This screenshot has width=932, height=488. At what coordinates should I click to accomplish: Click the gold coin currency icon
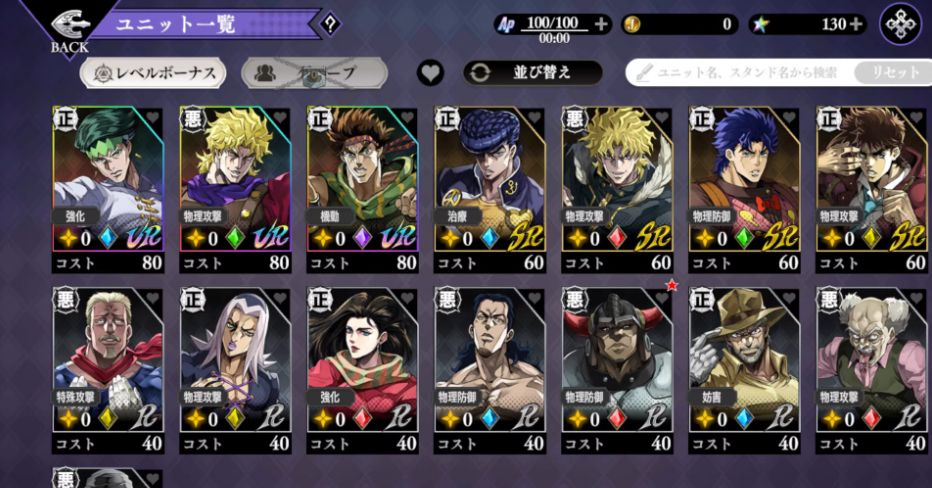(x=632, y=24)
